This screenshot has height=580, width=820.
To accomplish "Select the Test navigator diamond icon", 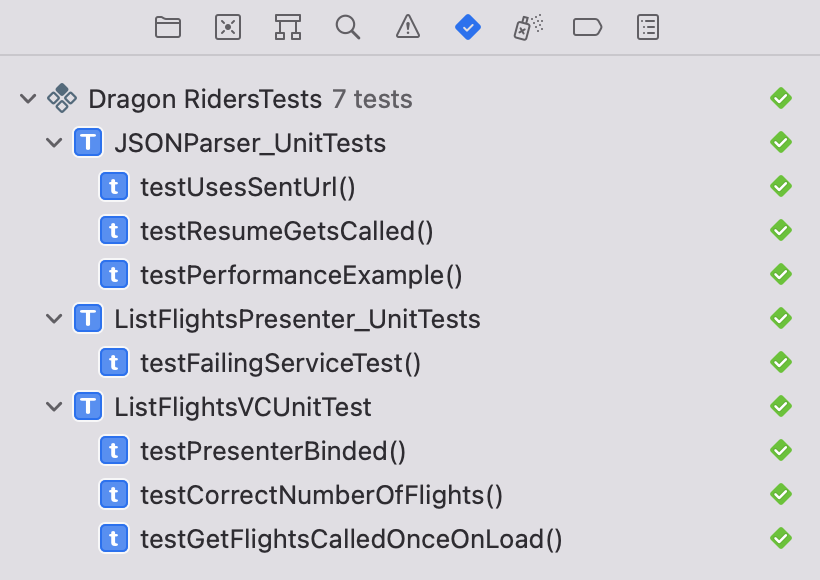I will click(x=468, y=27).
